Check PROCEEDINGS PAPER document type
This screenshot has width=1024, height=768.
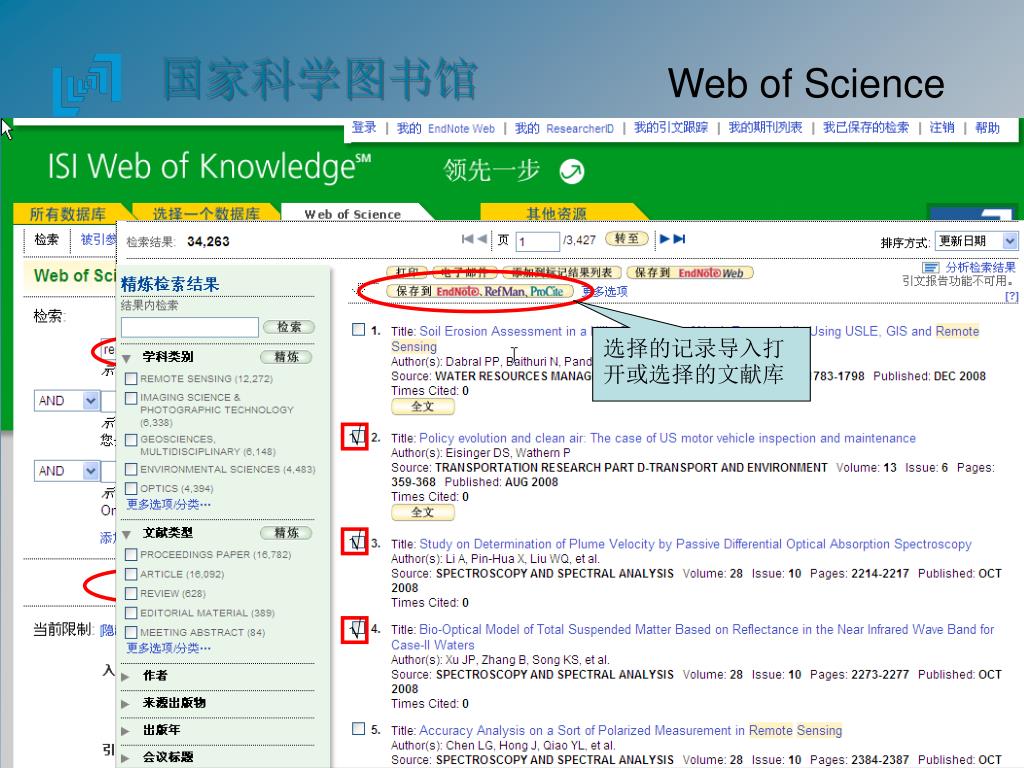coord(131,554)
